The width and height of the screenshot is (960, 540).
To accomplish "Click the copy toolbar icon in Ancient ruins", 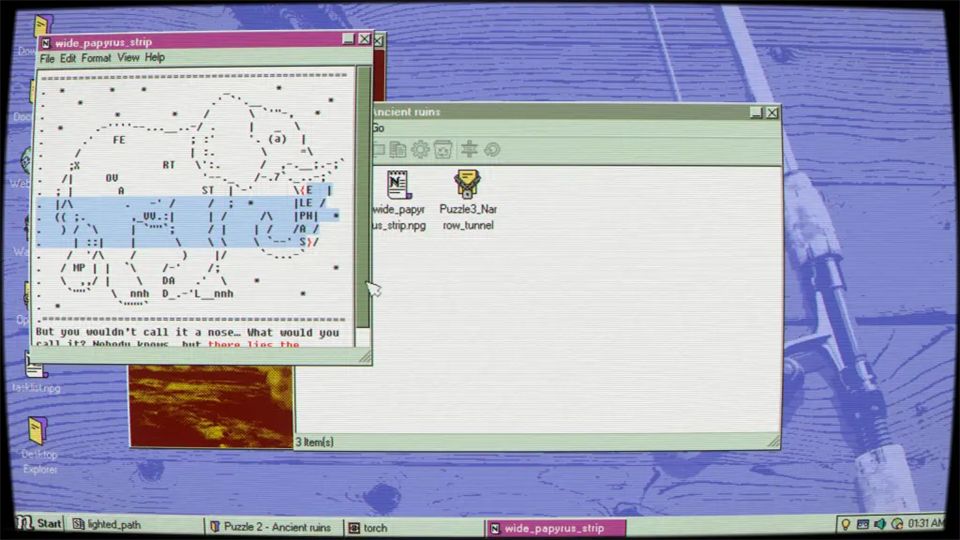I will pyautogui.click(x=398, y=149).
